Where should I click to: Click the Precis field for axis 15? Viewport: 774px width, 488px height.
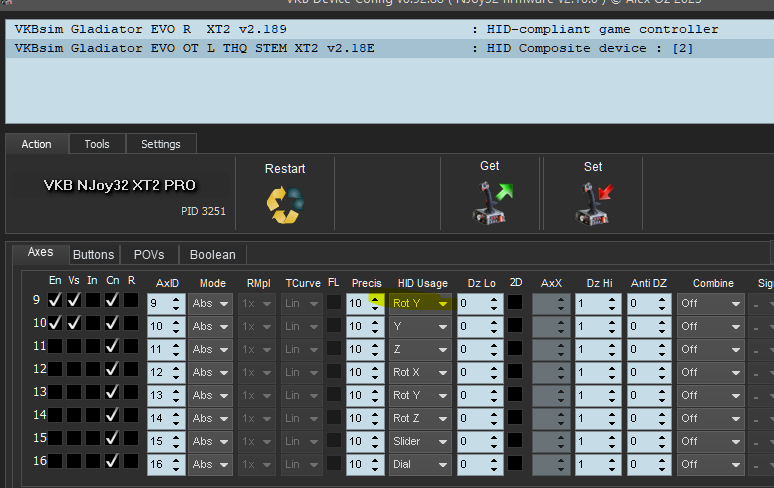tap(365, 442)
